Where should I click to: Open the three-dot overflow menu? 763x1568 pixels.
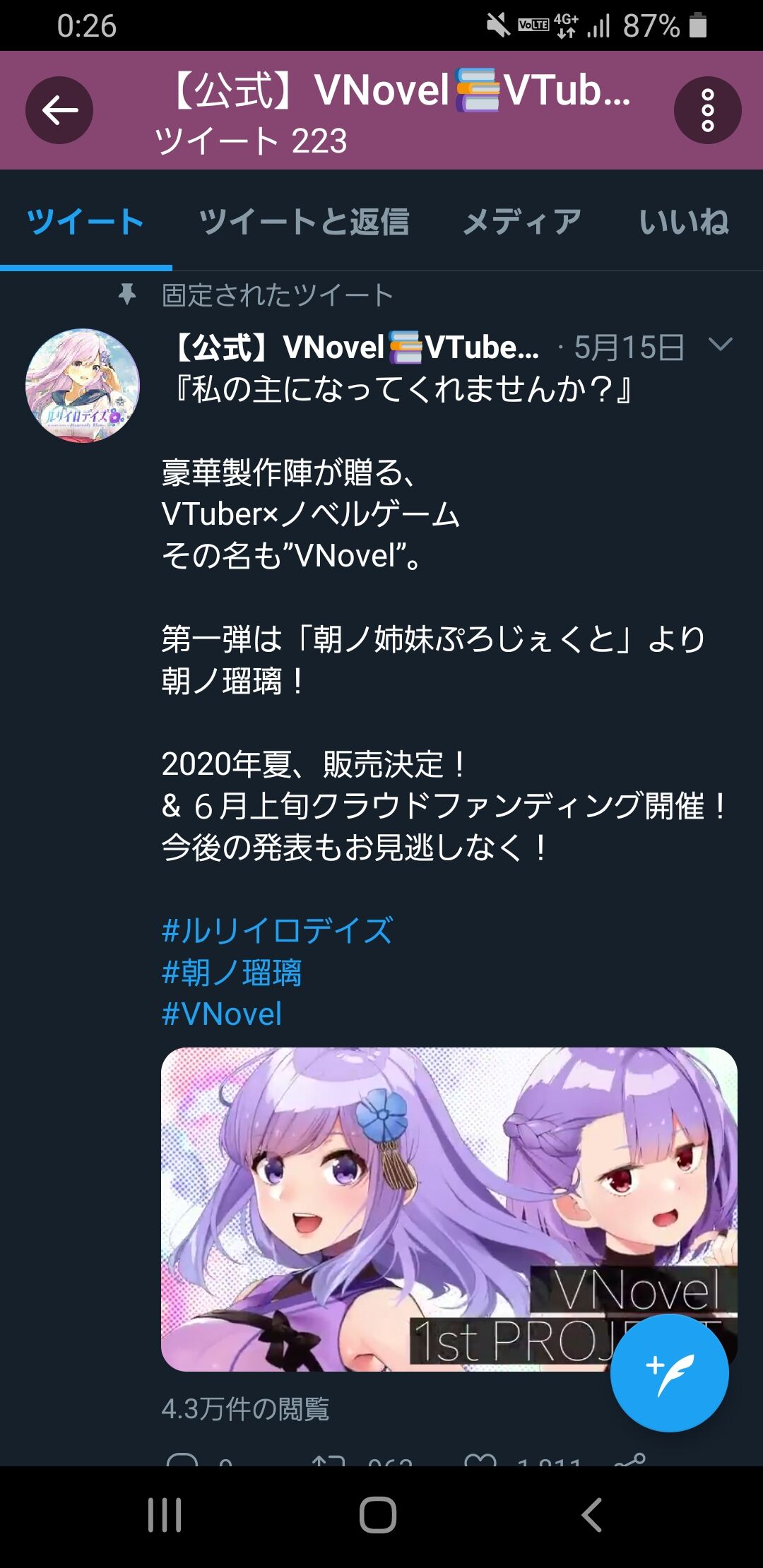click(707, 110)
